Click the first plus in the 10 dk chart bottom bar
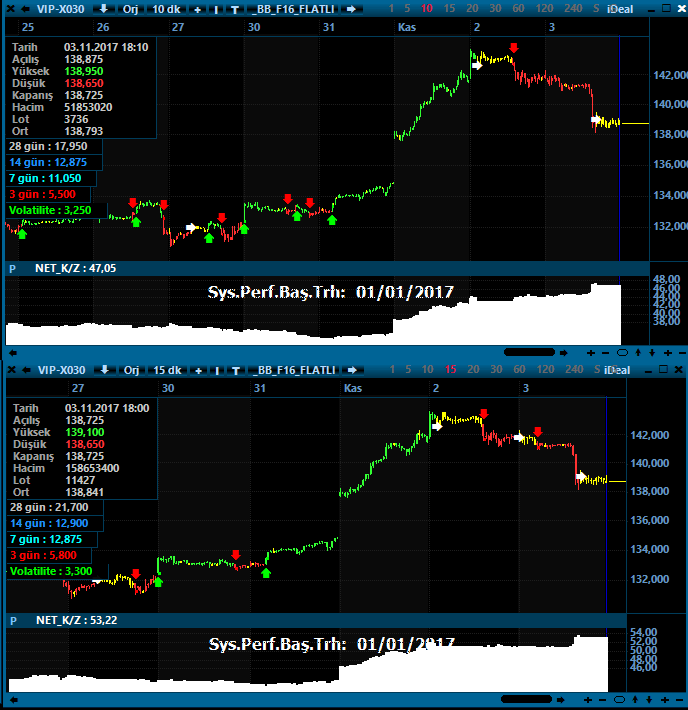 pyautogui.click(x=591, y=353)
